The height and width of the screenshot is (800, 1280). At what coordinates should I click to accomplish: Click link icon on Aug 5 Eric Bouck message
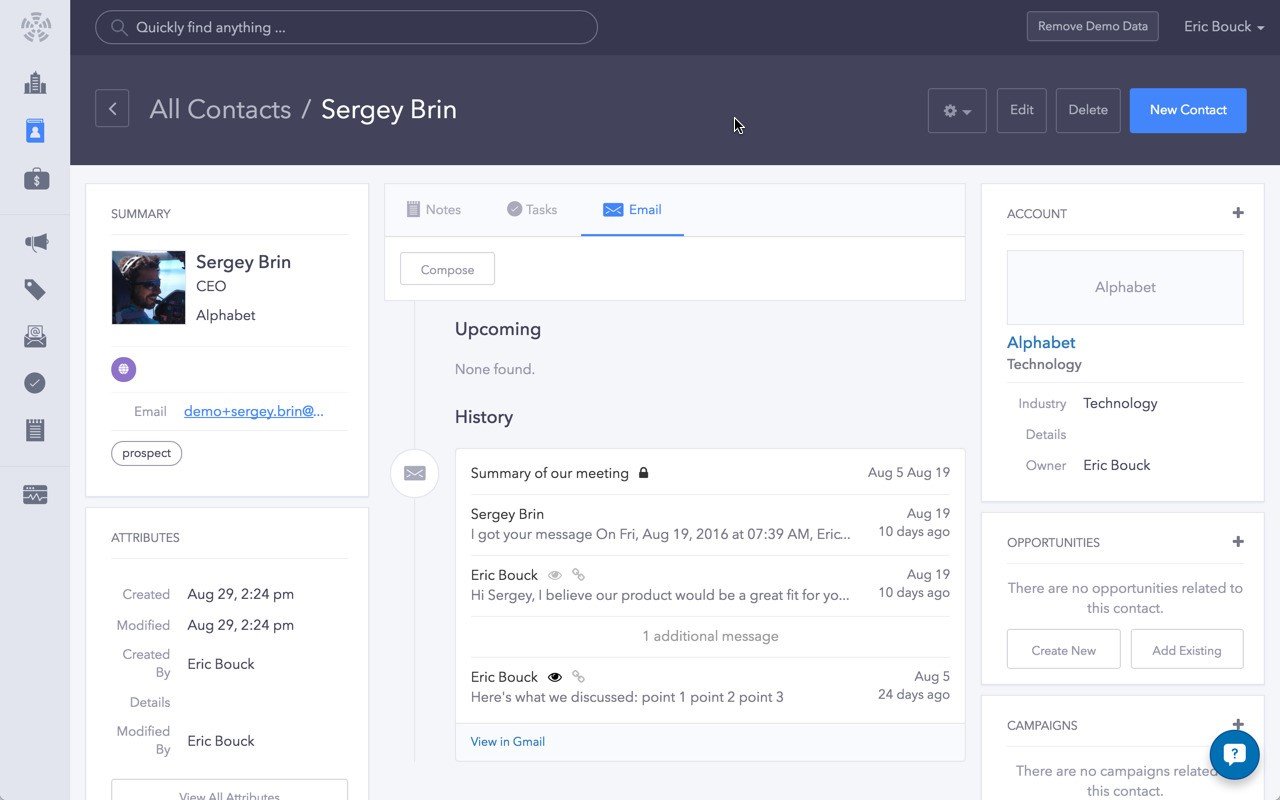[578, 677]
